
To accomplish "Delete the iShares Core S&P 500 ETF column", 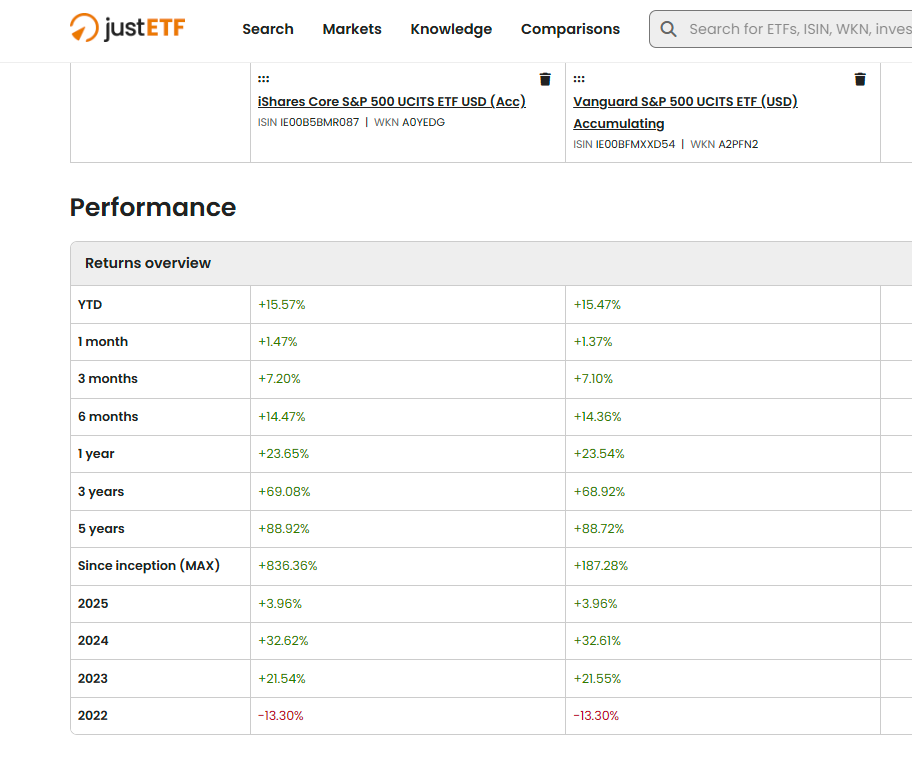I will click(x=545, y=79).
